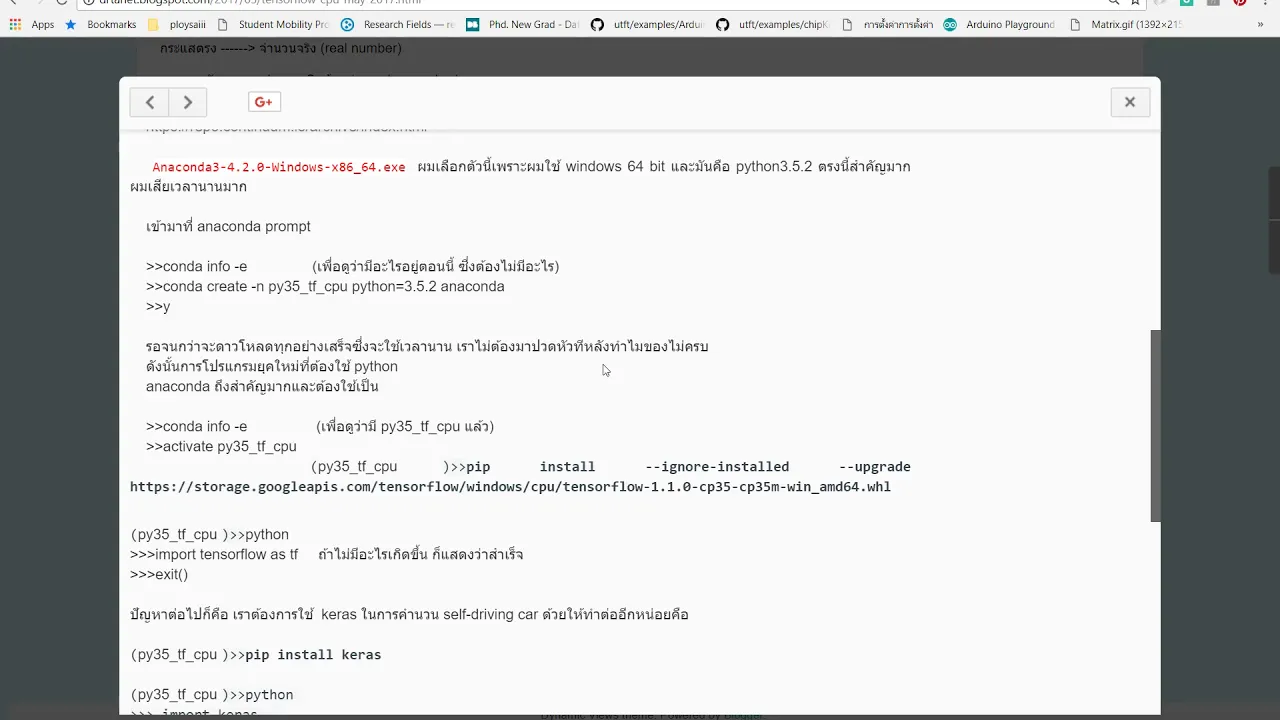Click the tensorflow-1.1.0 whl storage URL text
The height and width of the screenshot is (720, 1280).
[510, 487]
